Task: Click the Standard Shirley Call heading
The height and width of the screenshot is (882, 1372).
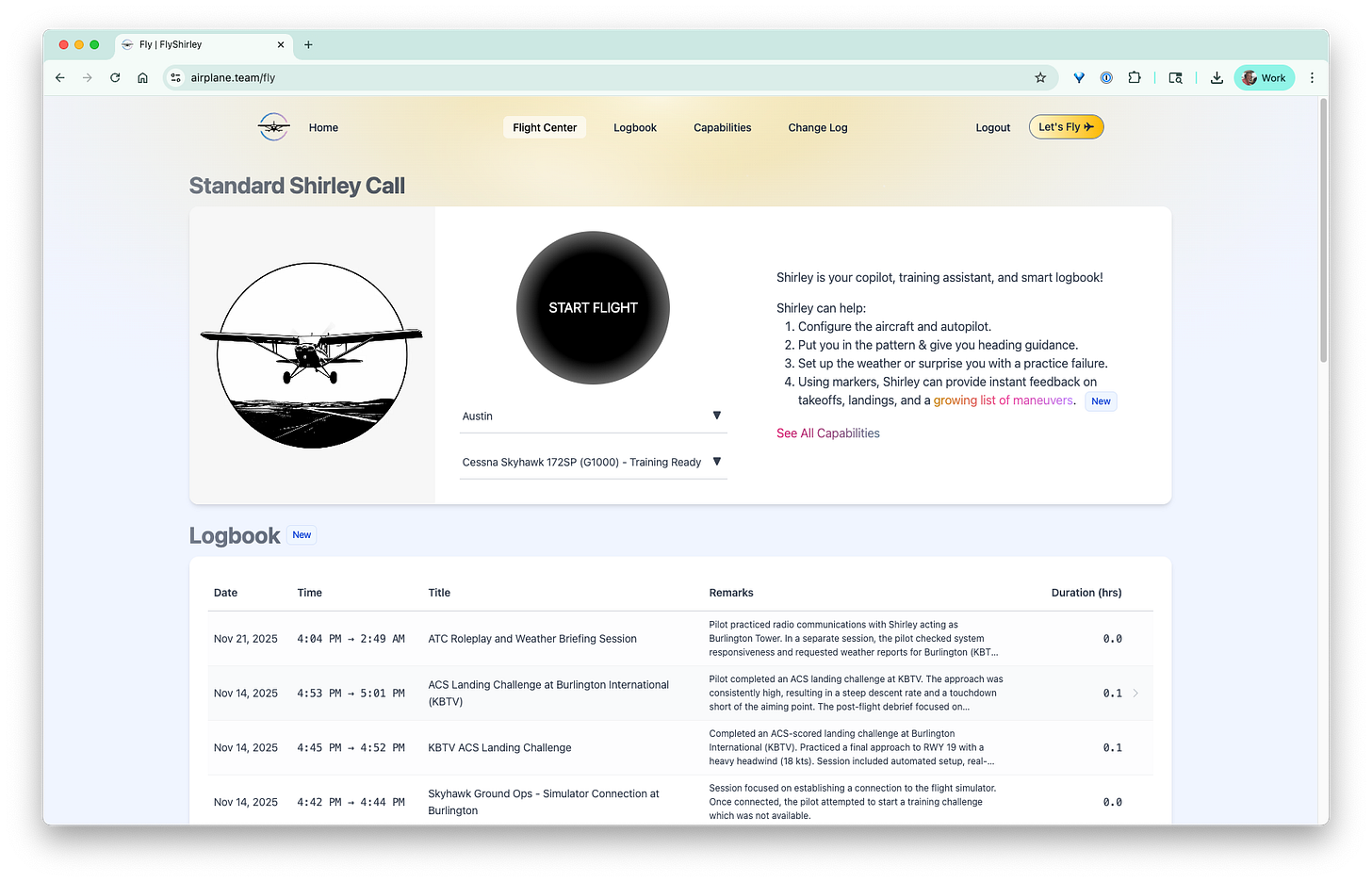Action: click(297, 186)
